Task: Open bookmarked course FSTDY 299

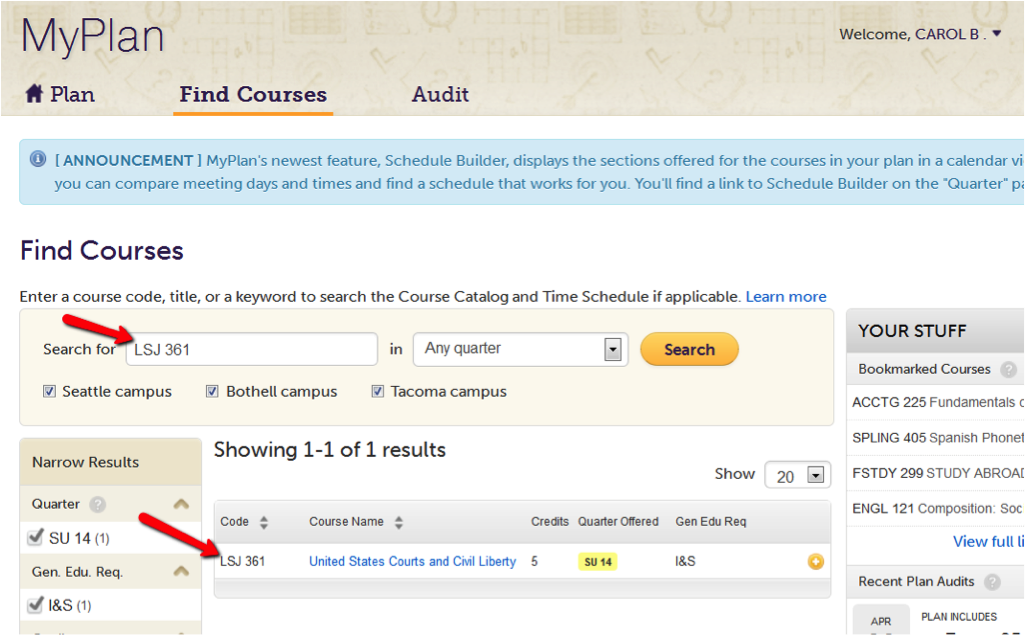Action: [x=938, y=473]
